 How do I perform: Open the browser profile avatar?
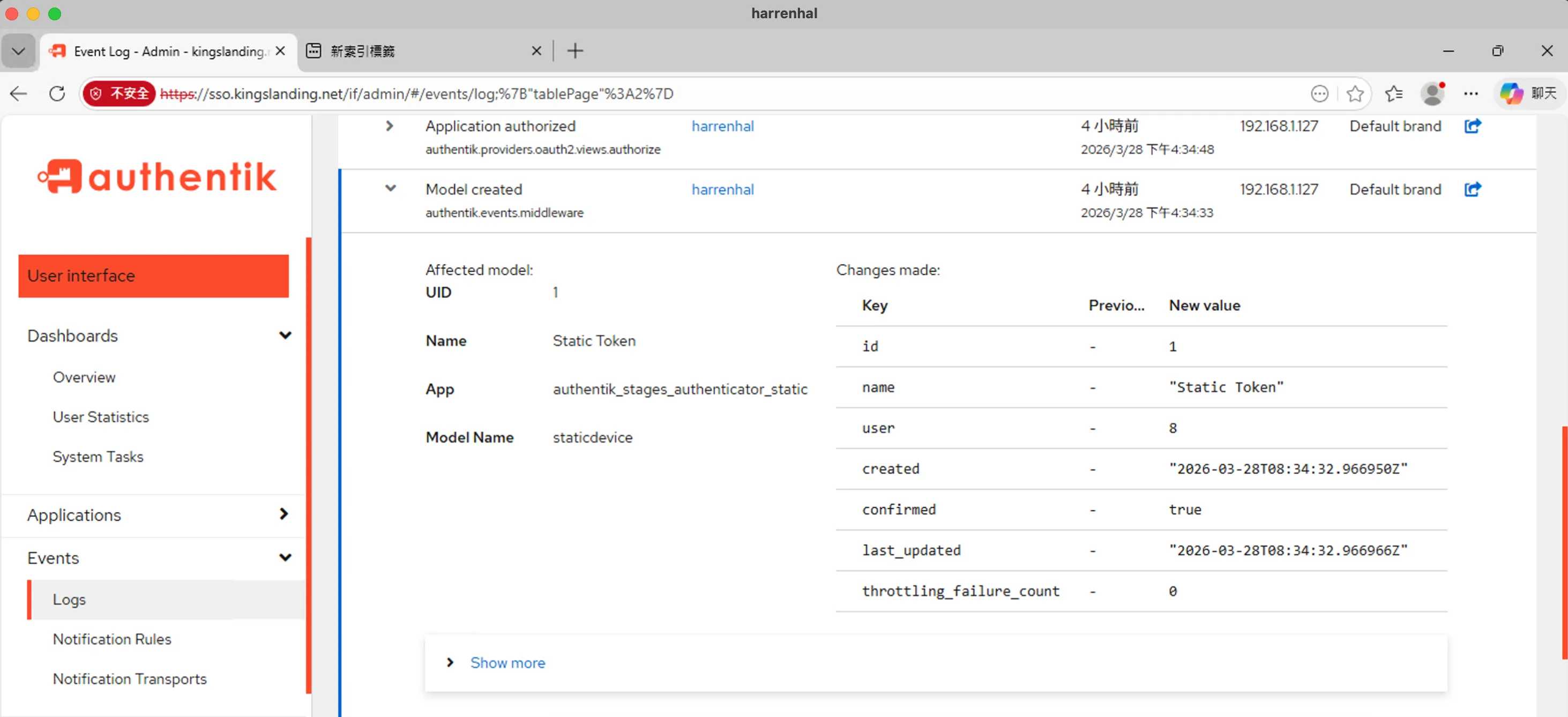pos(1432,94)
